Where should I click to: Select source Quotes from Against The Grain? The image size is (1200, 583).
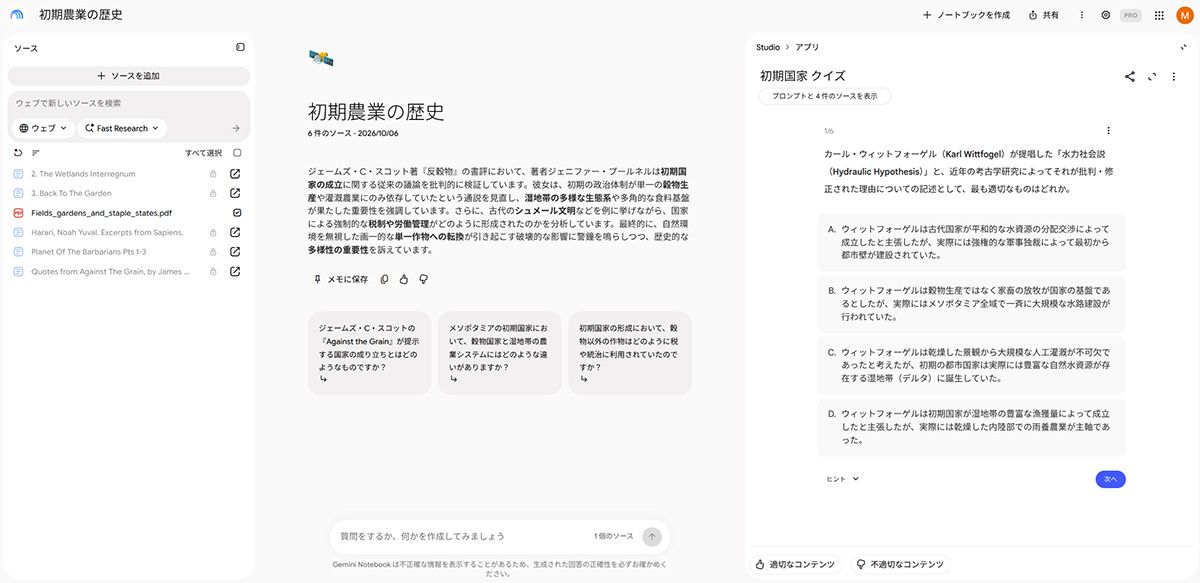coord(109,271)
